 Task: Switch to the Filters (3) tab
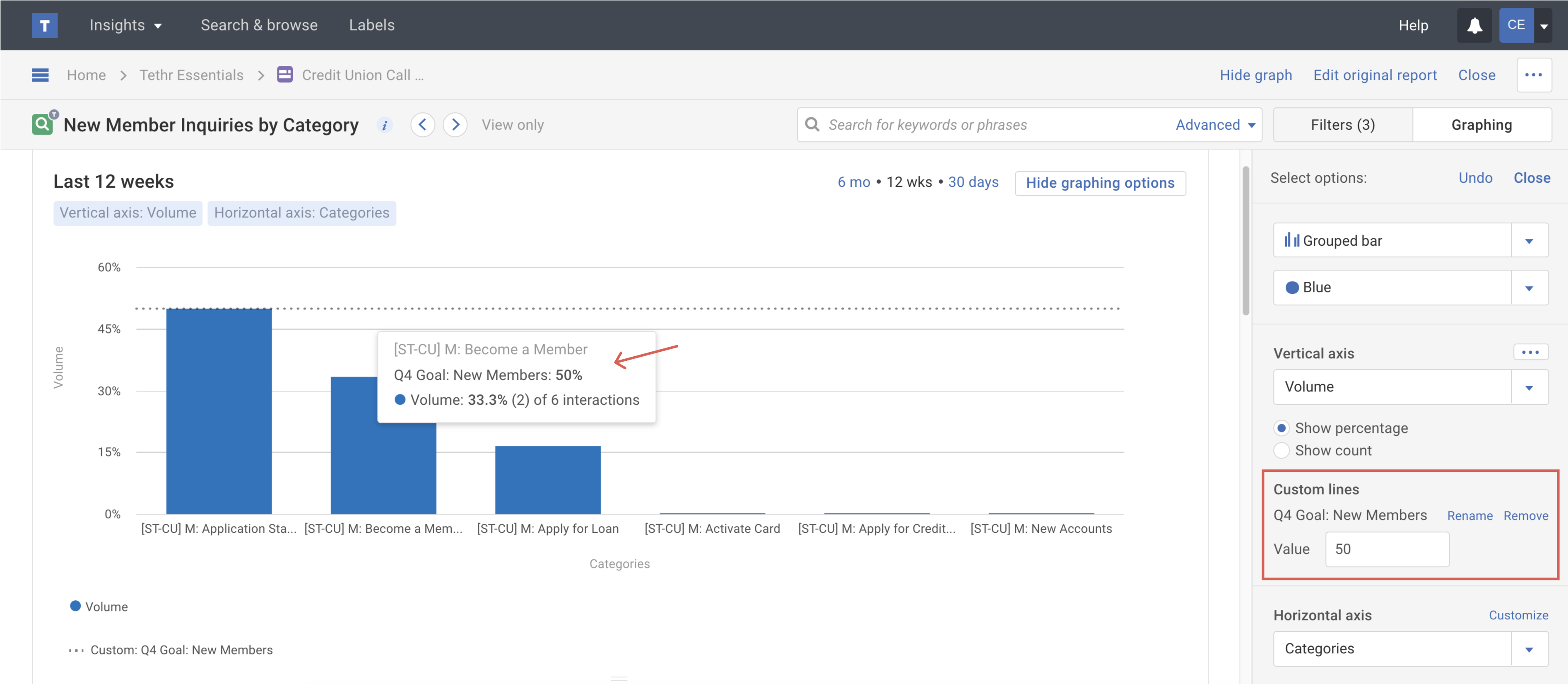[1342, 125]
